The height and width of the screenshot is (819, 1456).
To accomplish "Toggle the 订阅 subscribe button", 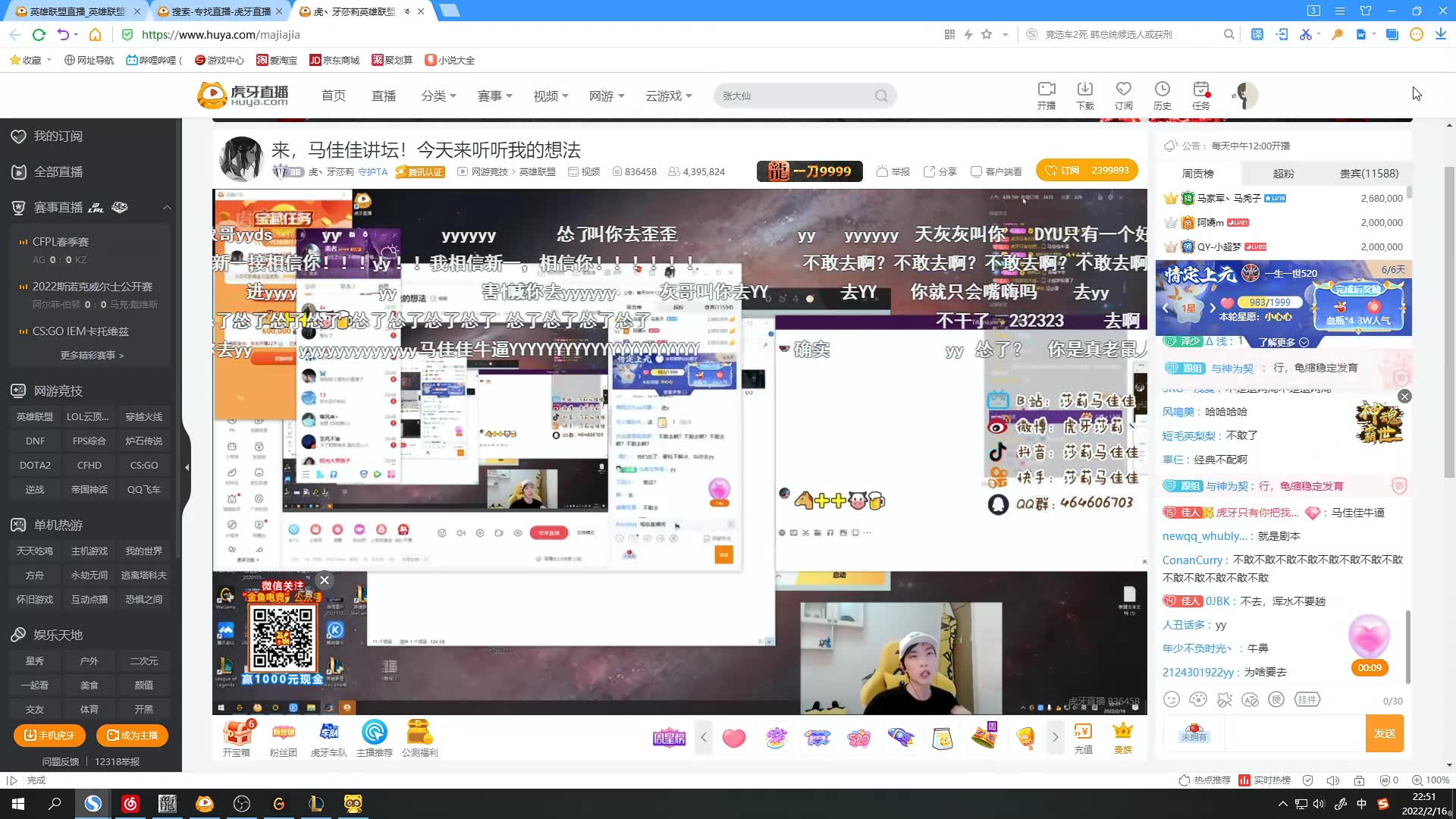I will coord(1087,171).
